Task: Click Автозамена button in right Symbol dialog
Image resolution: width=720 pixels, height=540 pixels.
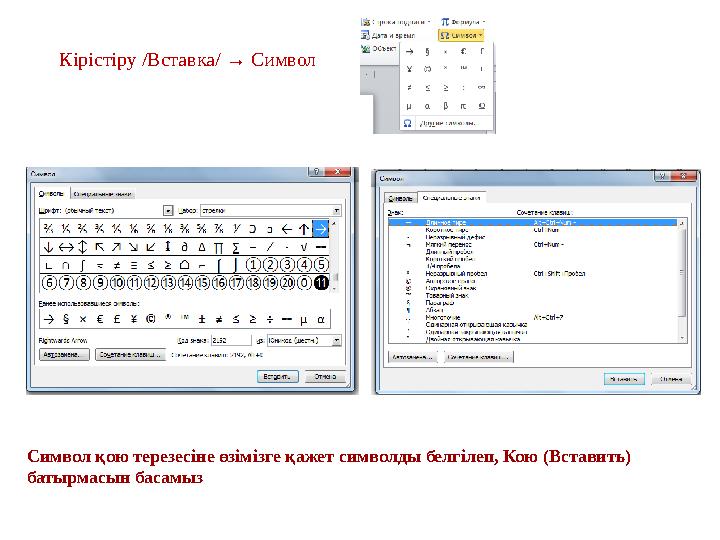Action: tap(413, 357)
